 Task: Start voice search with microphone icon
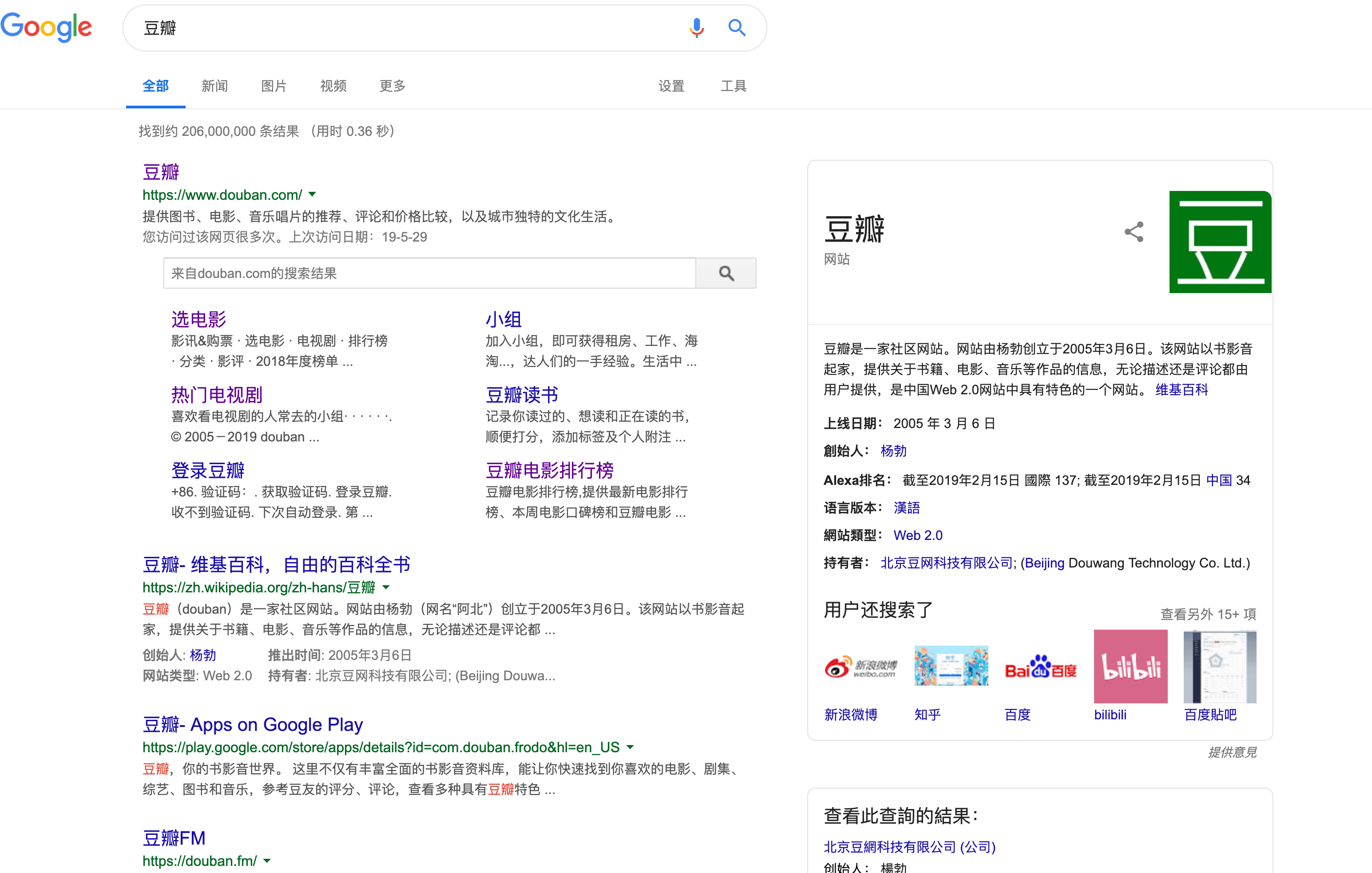(x=696, y=28)
